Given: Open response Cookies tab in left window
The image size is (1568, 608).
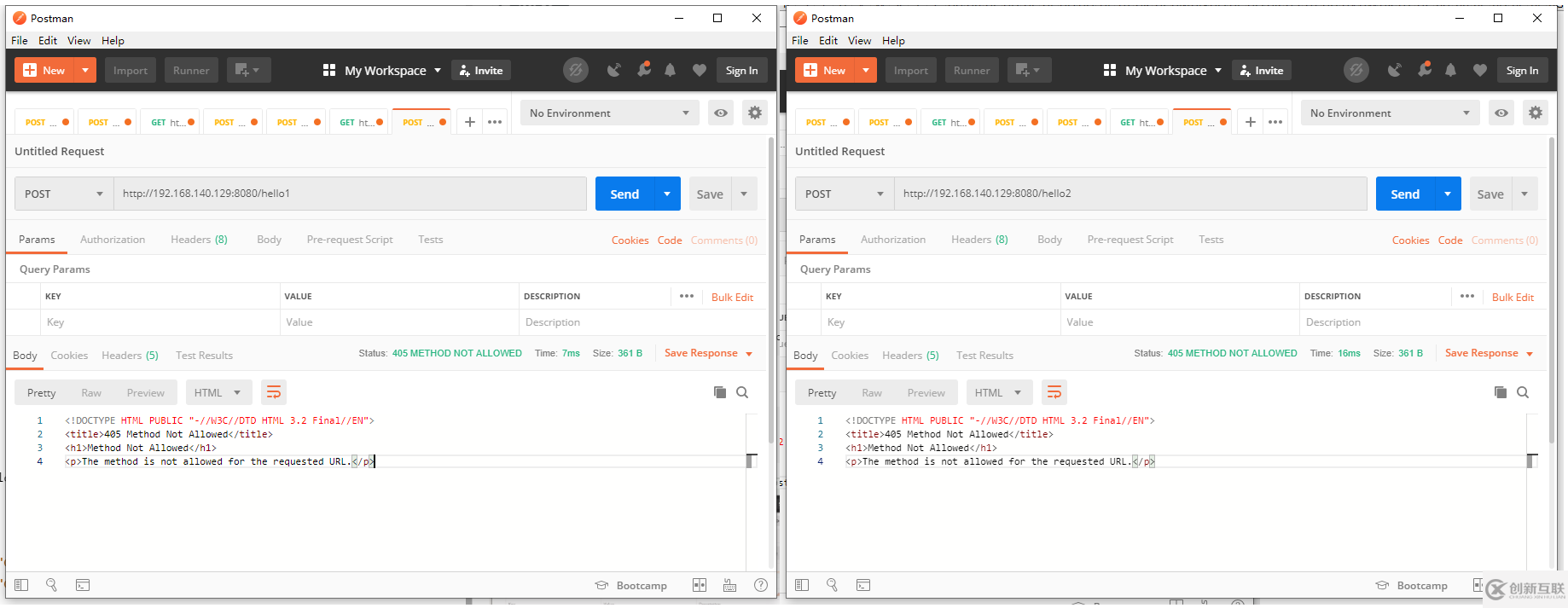Looking at the screenshot, I should coord(69,356).
